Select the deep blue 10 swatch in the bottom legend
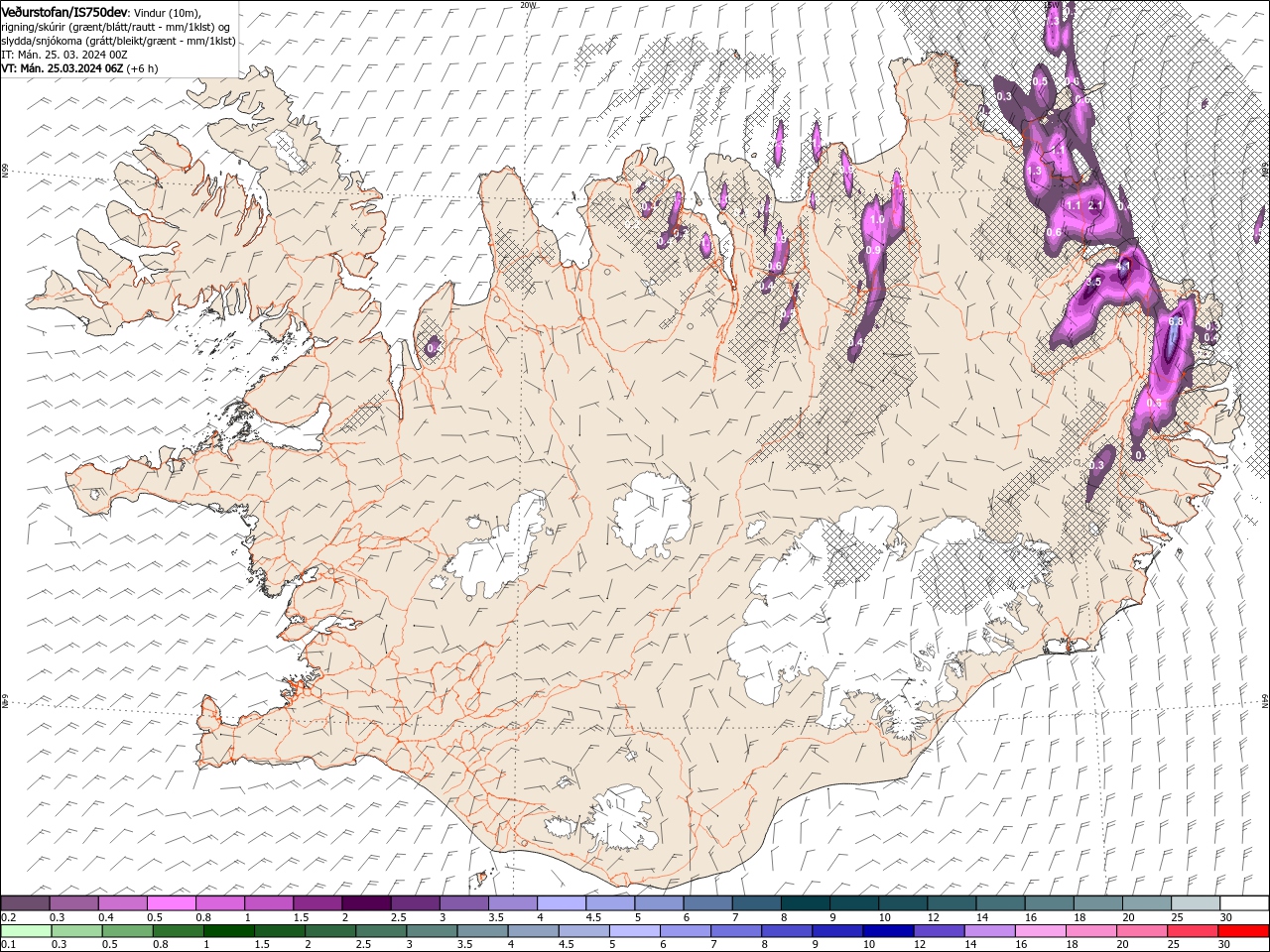The height and width of the screenshot is (952, 1270). pyautogui.click(x=887, y=931)
